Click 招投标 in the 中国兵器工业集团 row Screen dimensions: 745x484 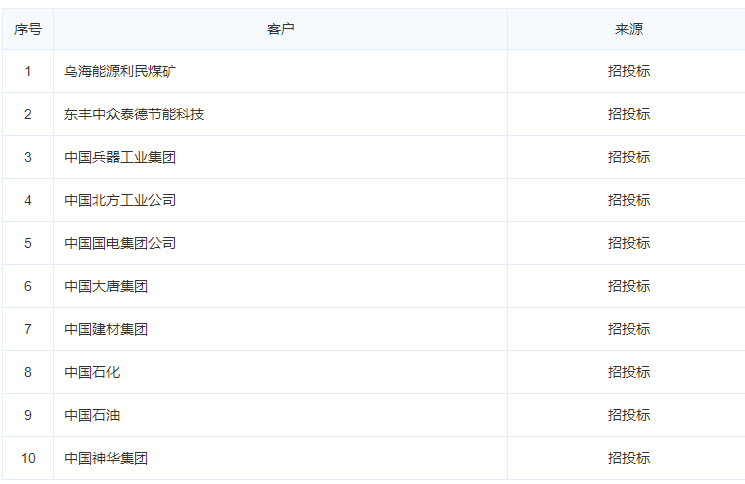pos(629,158)
